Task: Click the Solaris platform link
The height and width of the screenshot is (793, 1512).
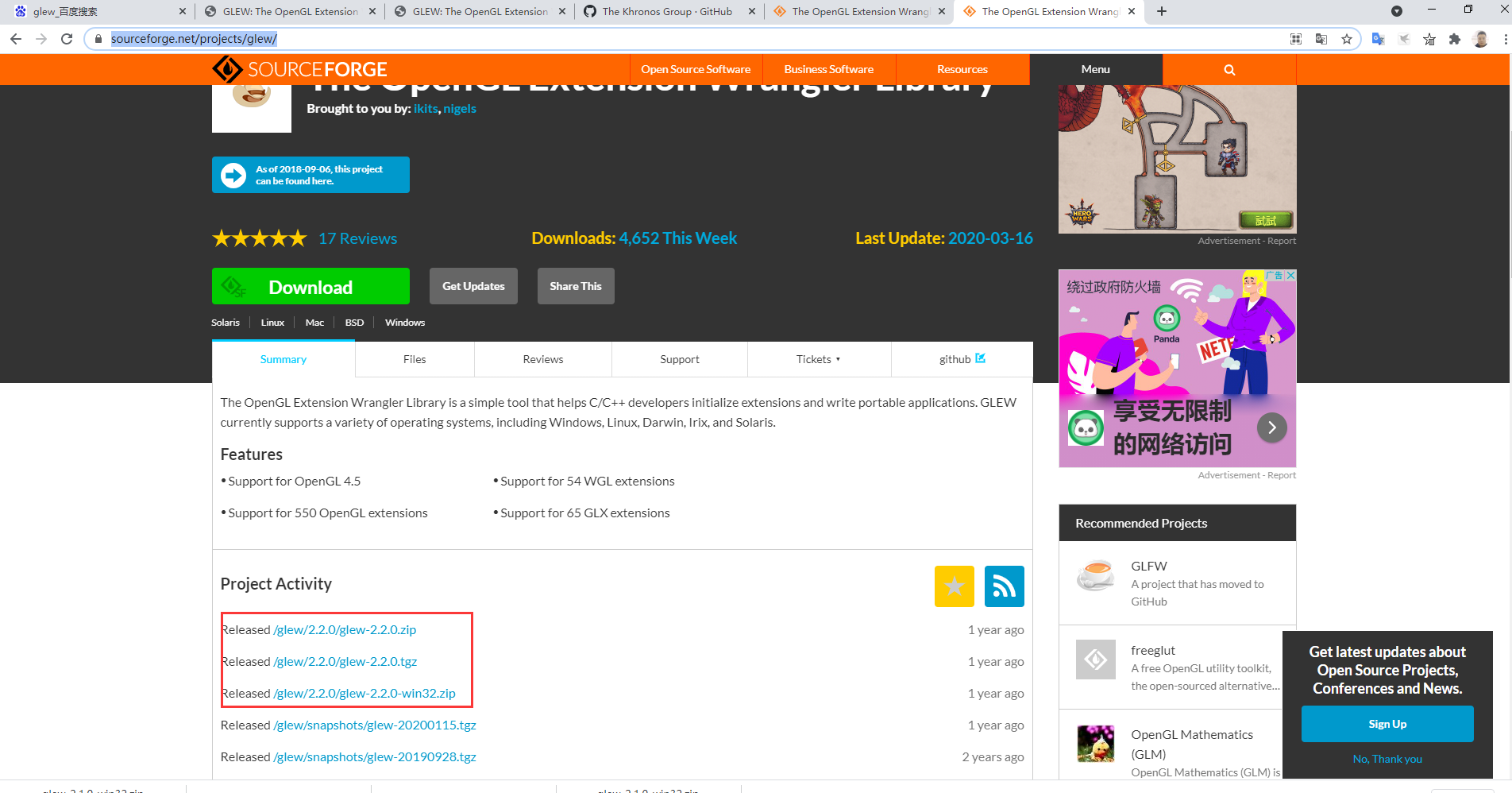Action: point(226,323)
